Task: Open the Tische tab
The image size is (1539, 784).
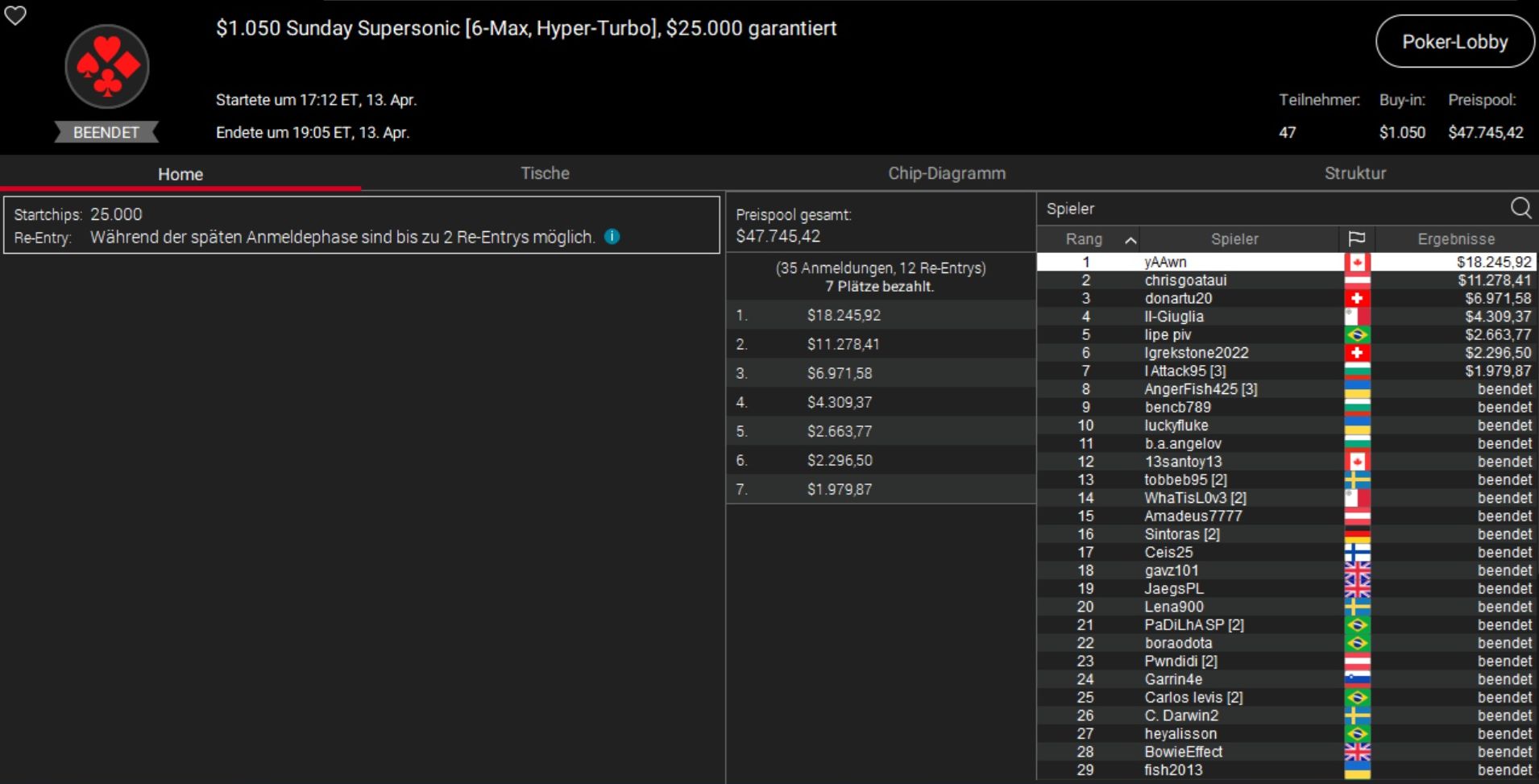Action: 545,173
